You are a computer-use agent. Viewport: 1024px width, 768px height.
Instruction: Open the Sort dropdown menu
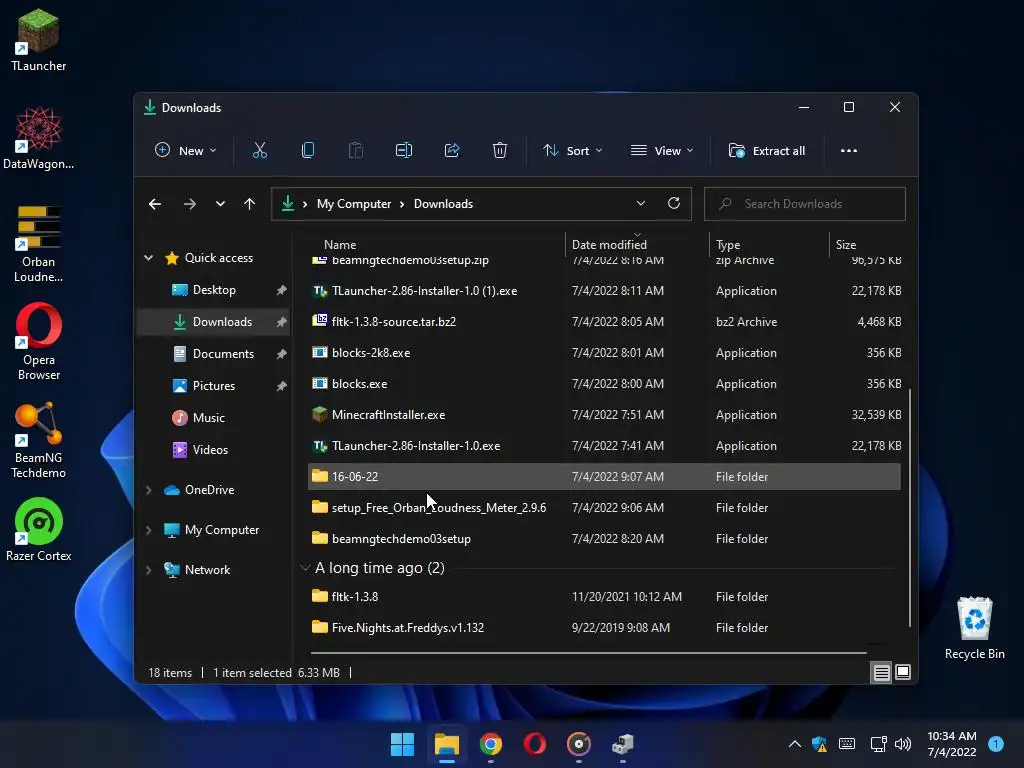click(x=572, y=151)
